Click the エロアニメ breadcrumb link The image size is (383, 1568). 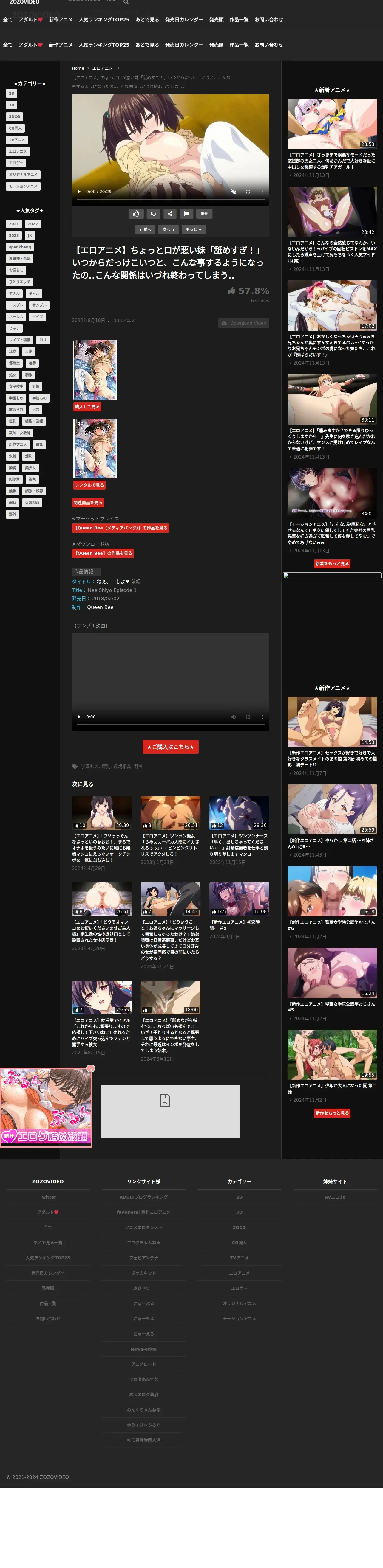[102, 68]
